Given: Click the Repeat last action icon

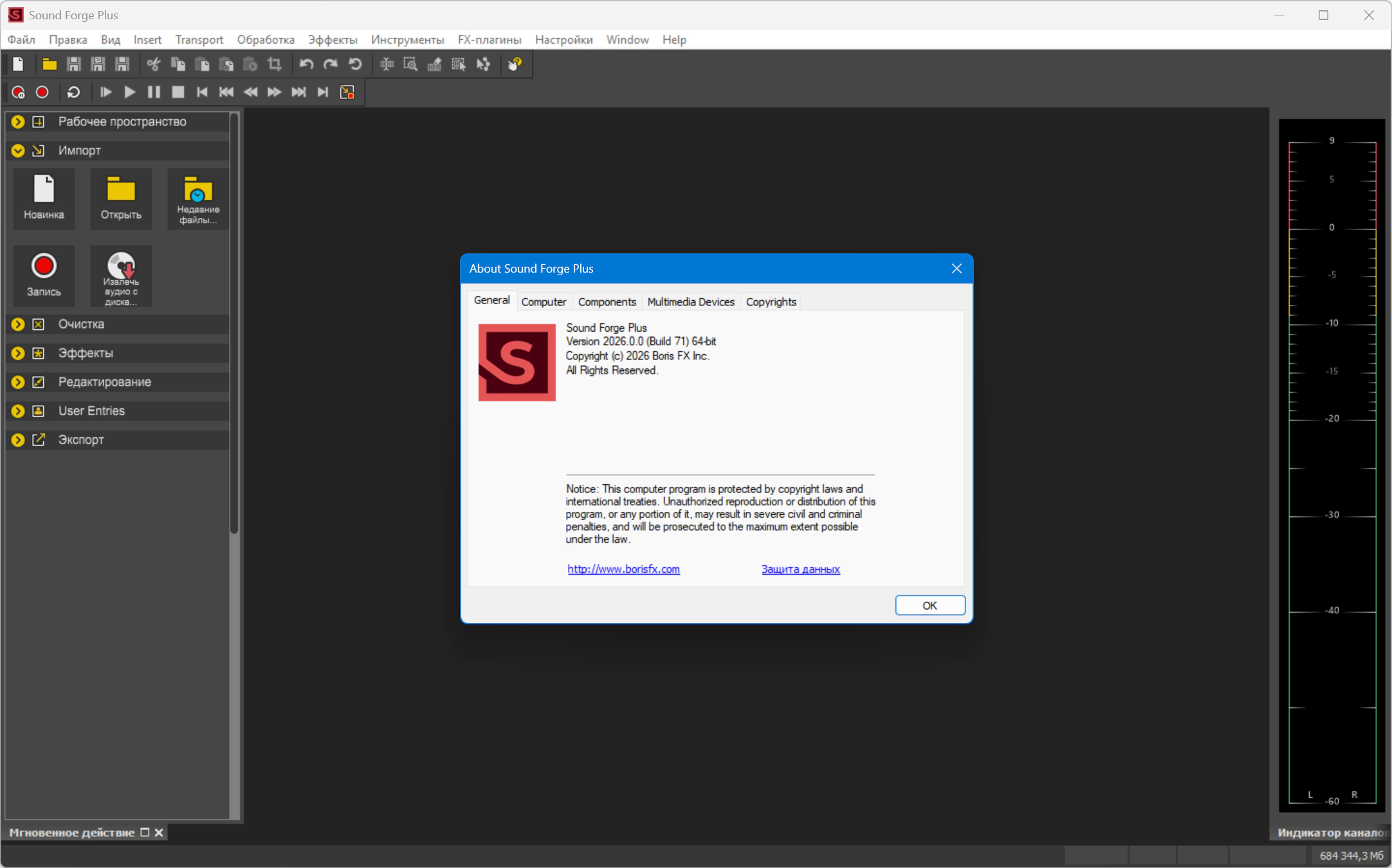Looking at the screenshot, I should click(355, 64).
